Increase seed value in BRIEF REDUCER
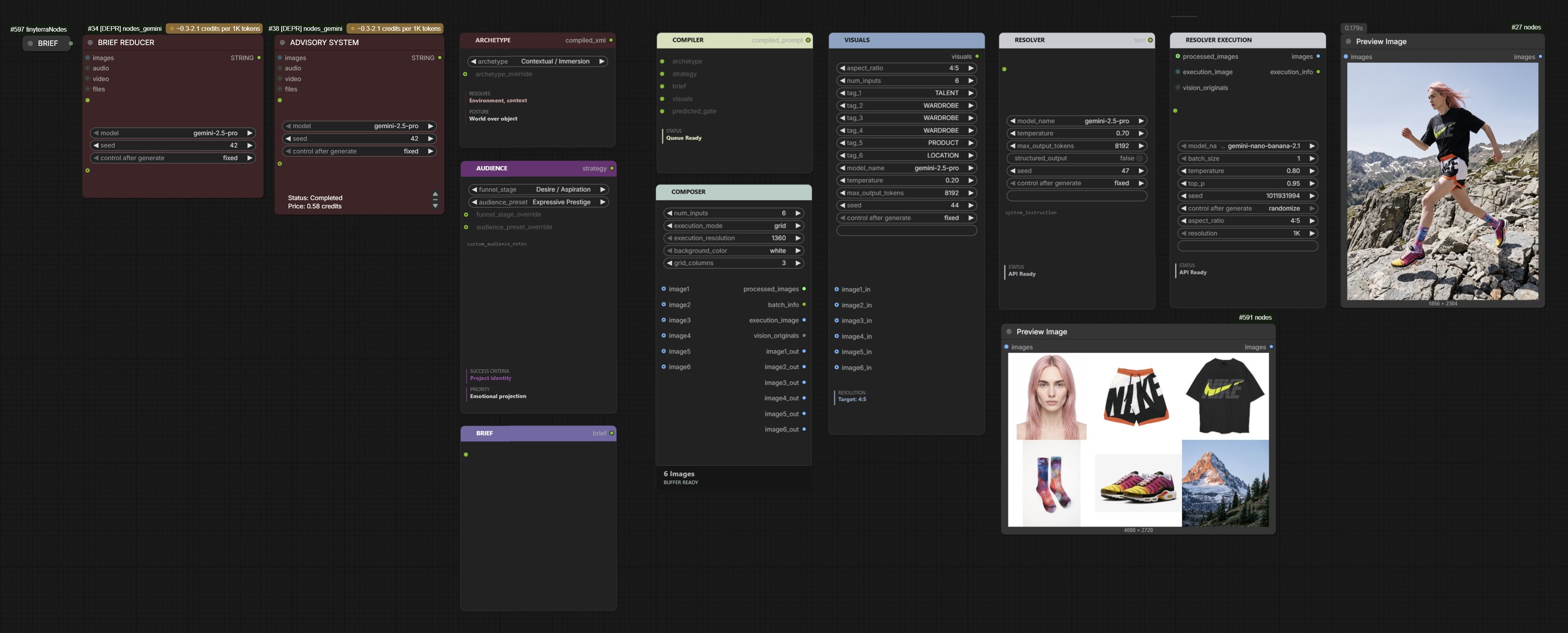Viewport: 1568px width, 633px height. coord(249,146)
